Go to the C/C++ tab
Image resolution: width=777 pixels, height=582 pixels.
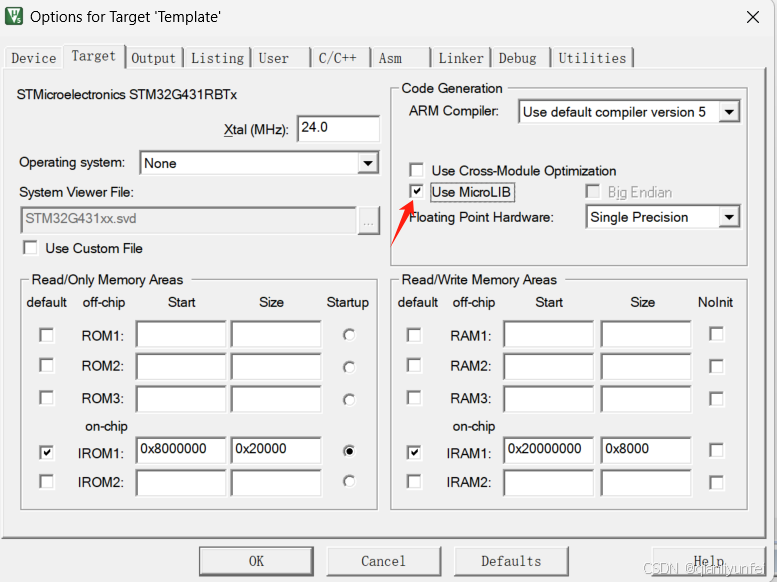(x=341, y=58)
